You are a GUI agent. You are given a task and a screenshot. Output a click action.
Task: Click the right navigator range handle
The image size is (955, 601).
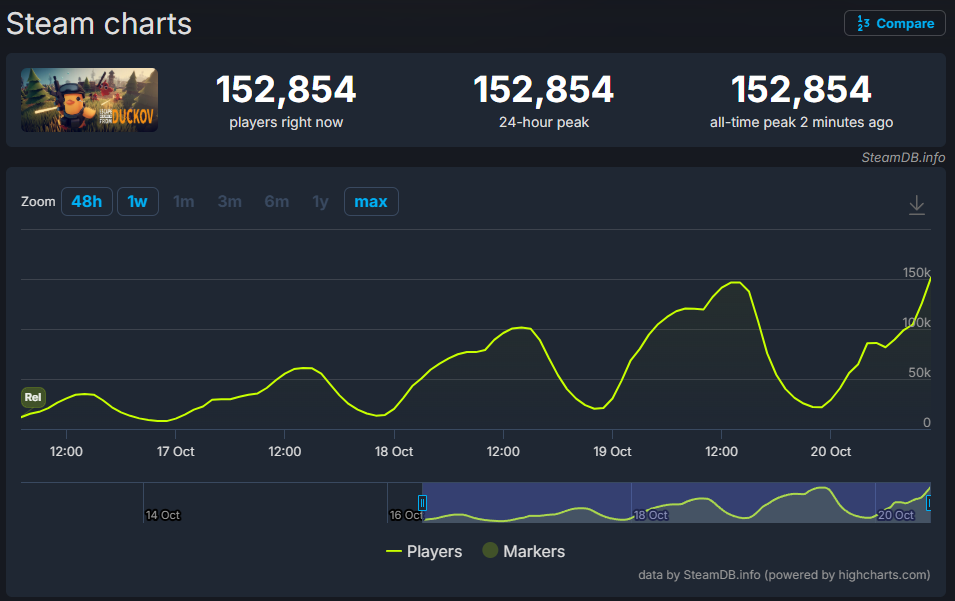pyautogui.click(x=929, y=503)
